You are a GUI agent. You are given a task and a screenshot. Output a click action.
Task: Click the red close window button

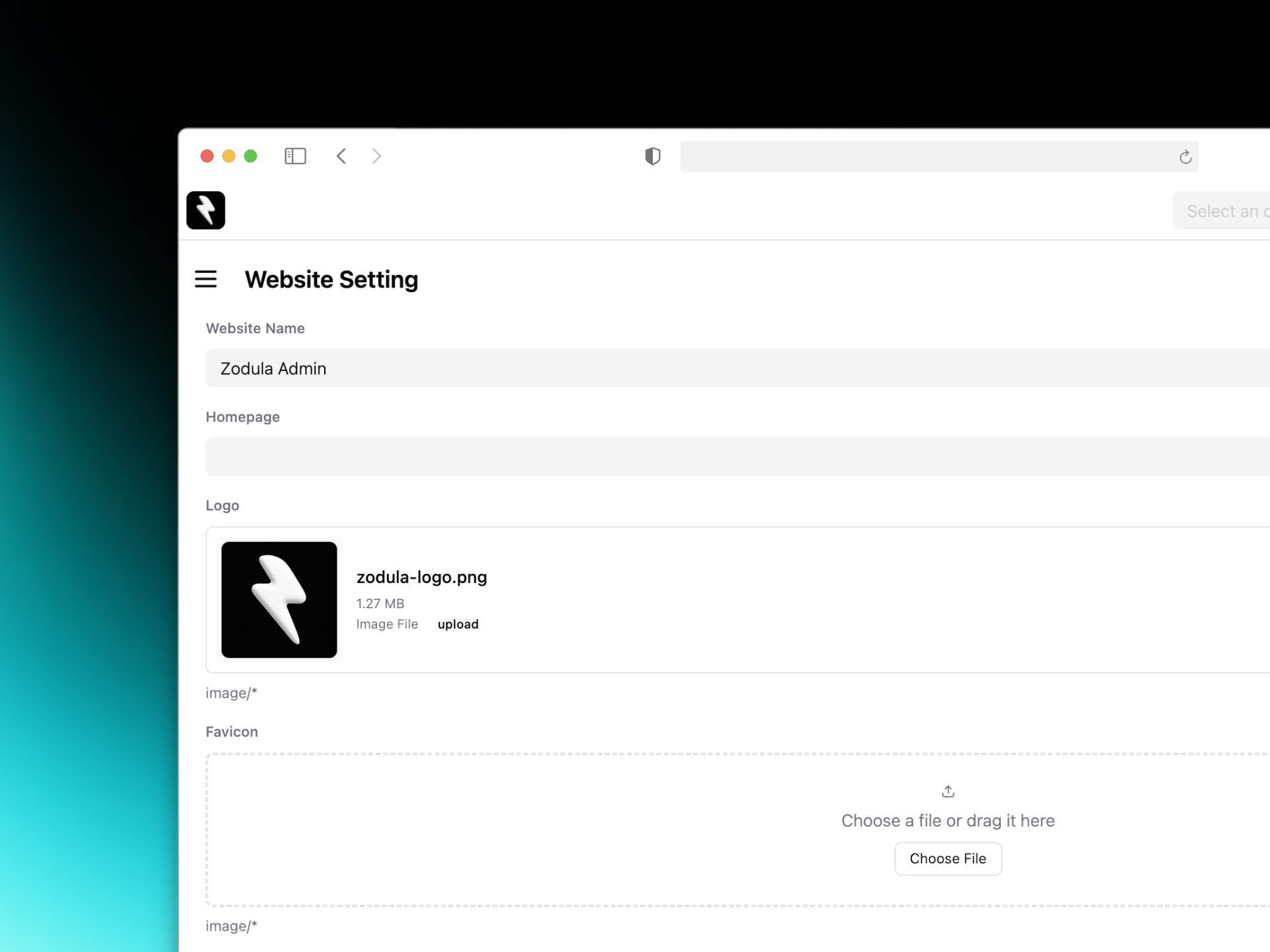click(x=207, y=156)
